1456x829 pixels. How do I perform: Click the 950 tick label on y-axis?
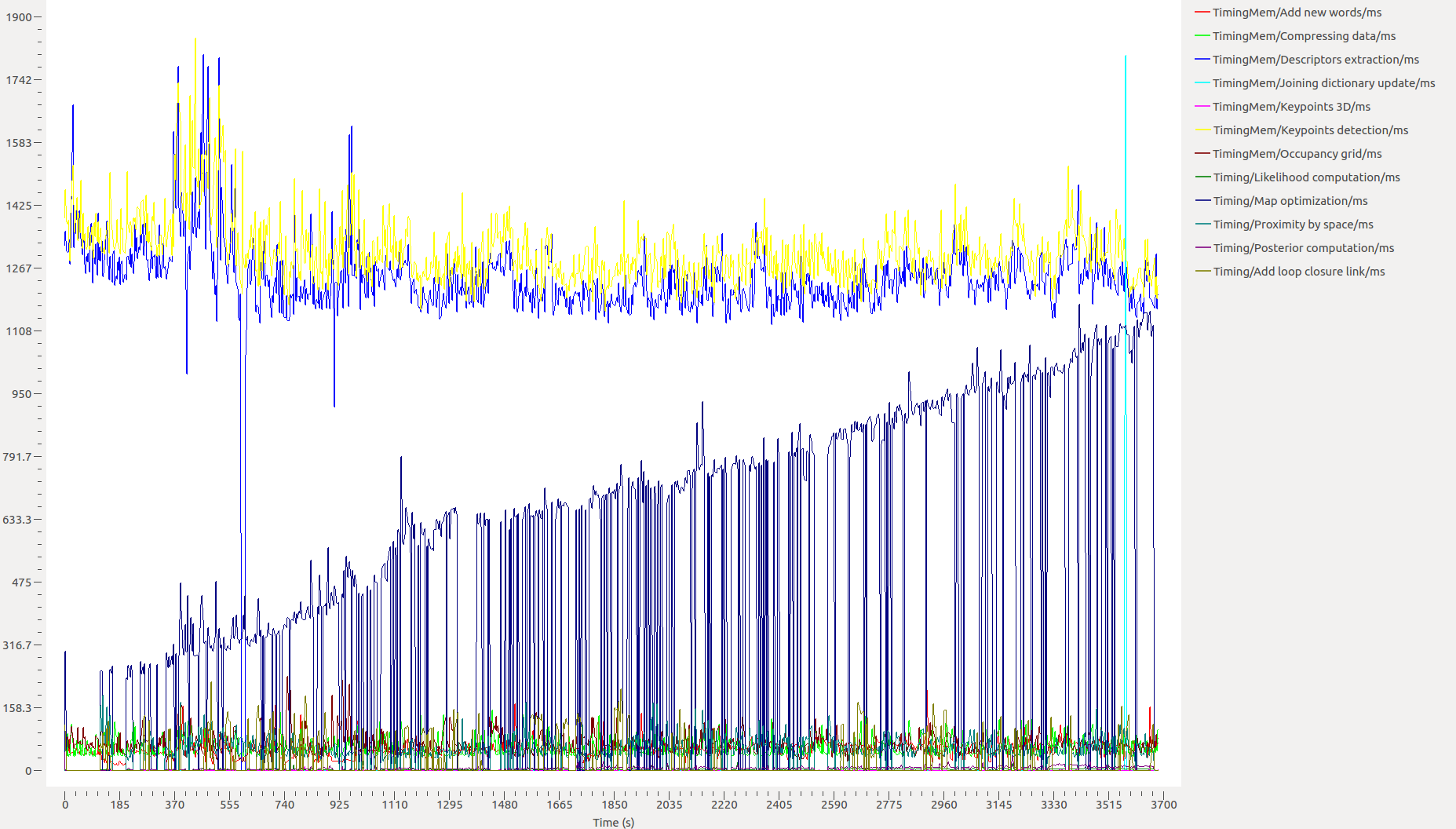click(22, 394)
